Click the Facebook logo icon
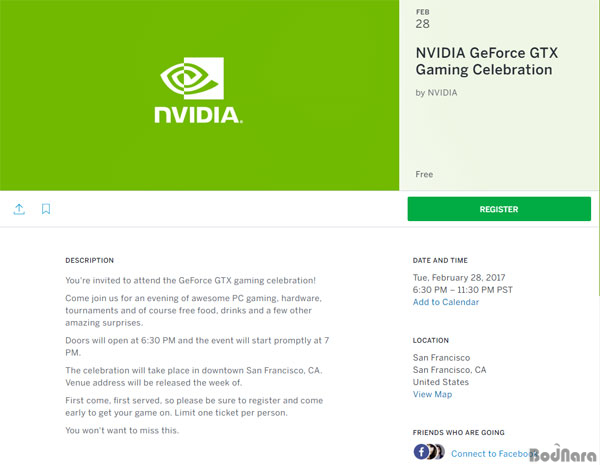The height and width of the screenshot is (465, 600). 421,452
